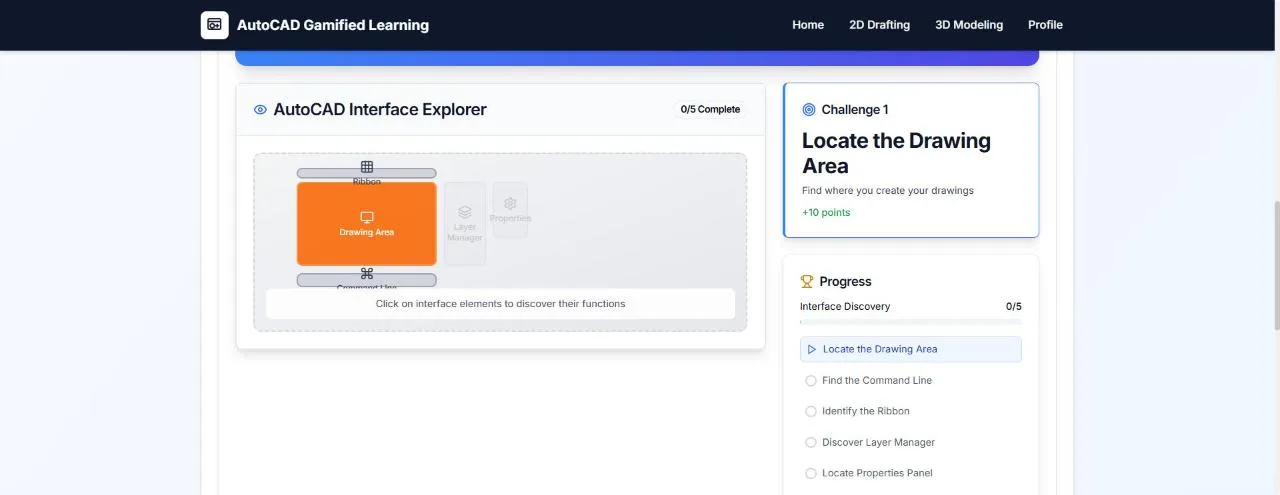Click the Command Line symbol icon
This screenshot has width=1280, height=495.
tap(367, 273)
